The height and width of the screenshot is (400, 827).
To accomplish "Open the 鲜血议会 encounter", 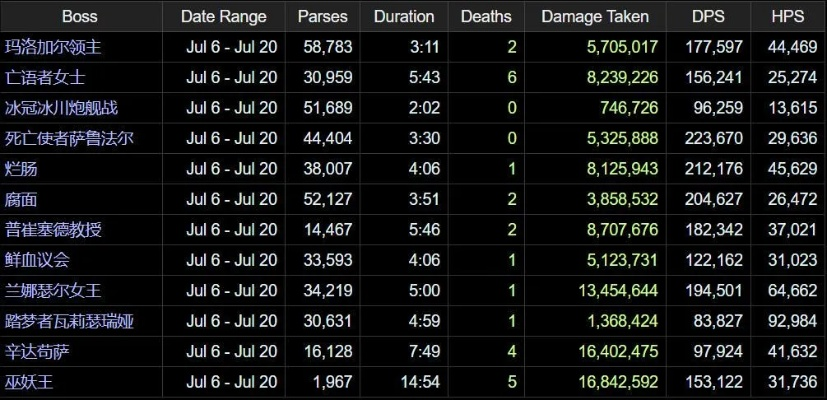I will click(37, 260).
